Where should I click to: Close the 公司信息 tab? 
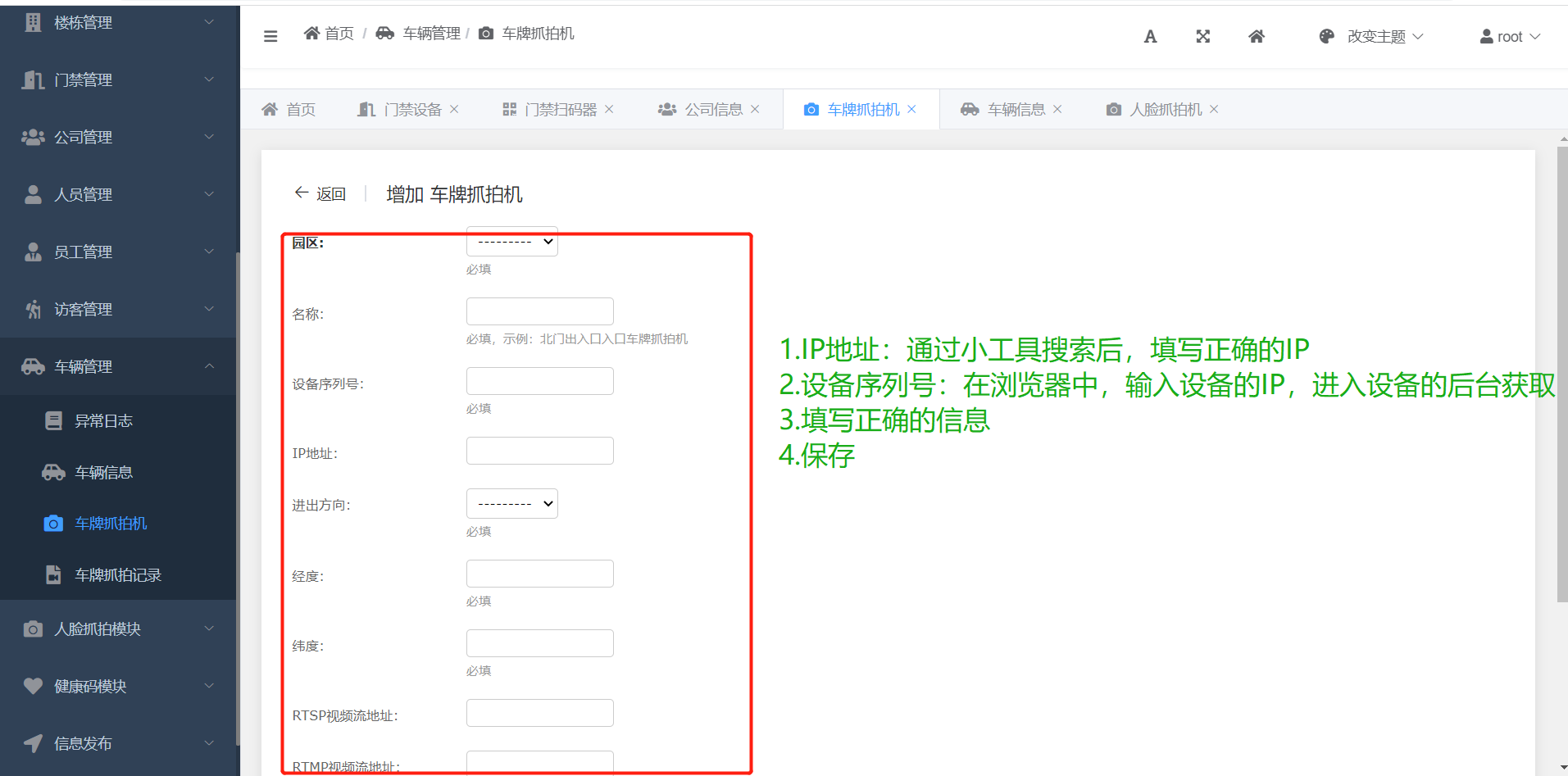755,109
